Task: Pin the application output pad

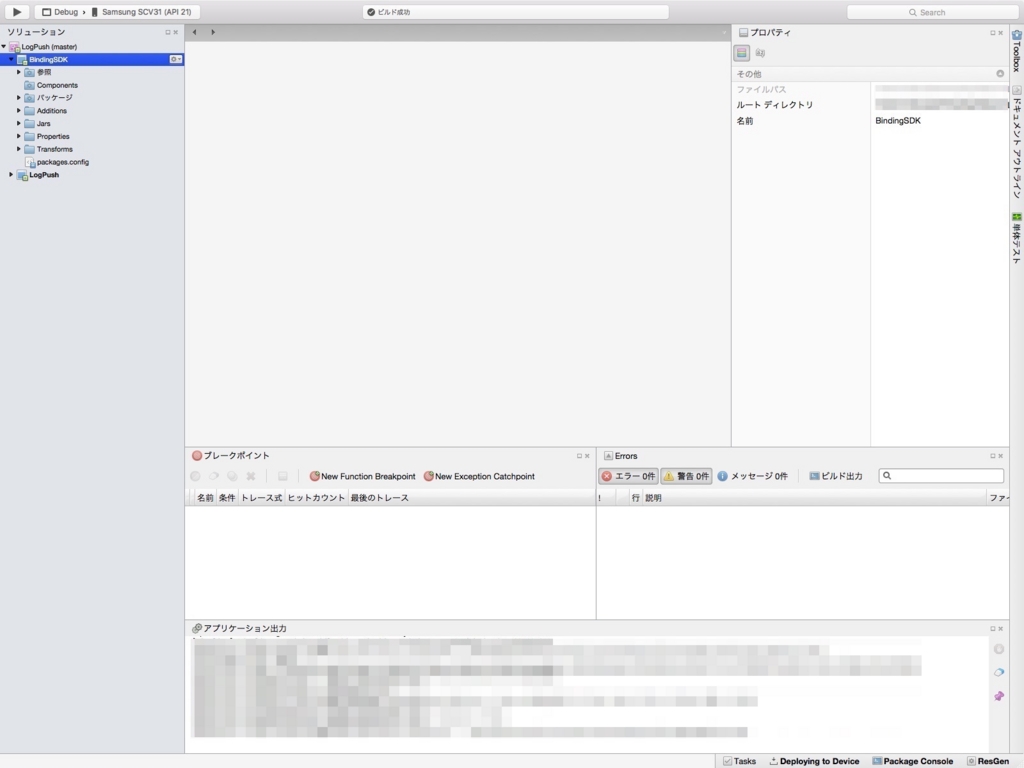Action: [x=999, y=696]
